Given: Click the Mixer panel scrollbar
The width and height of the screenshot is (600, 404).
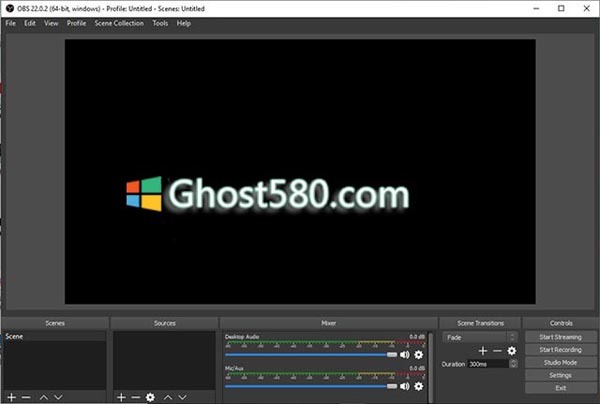Looking at the screenshot, I should tap(431, 366).
